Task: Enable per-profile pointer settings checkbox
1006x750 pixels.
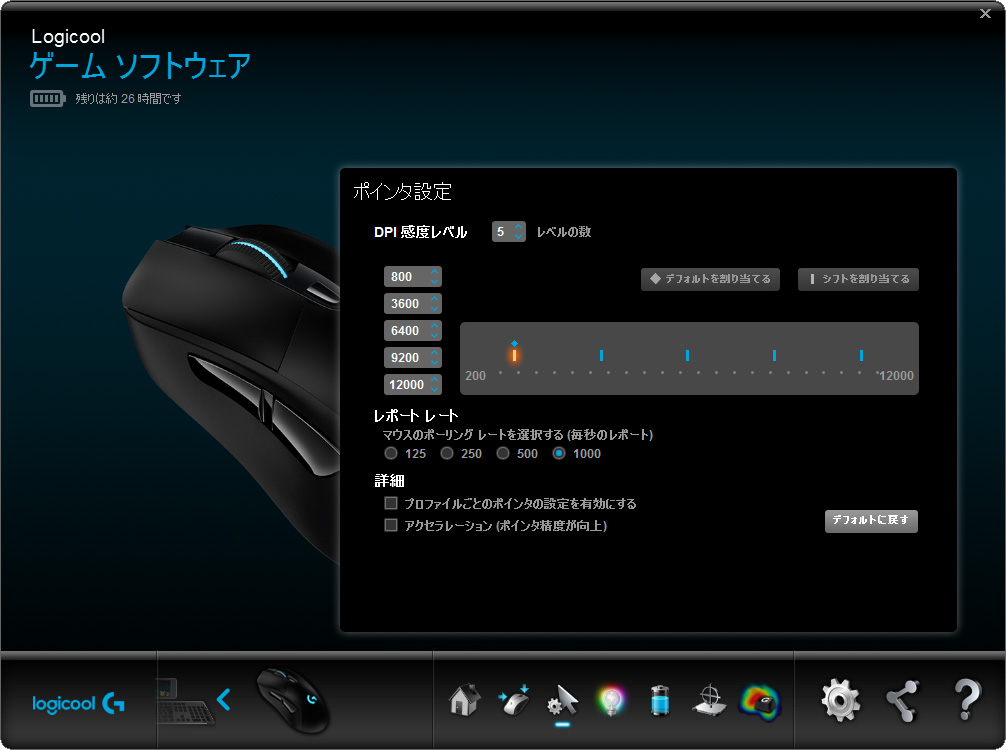Action: (391, 502)
